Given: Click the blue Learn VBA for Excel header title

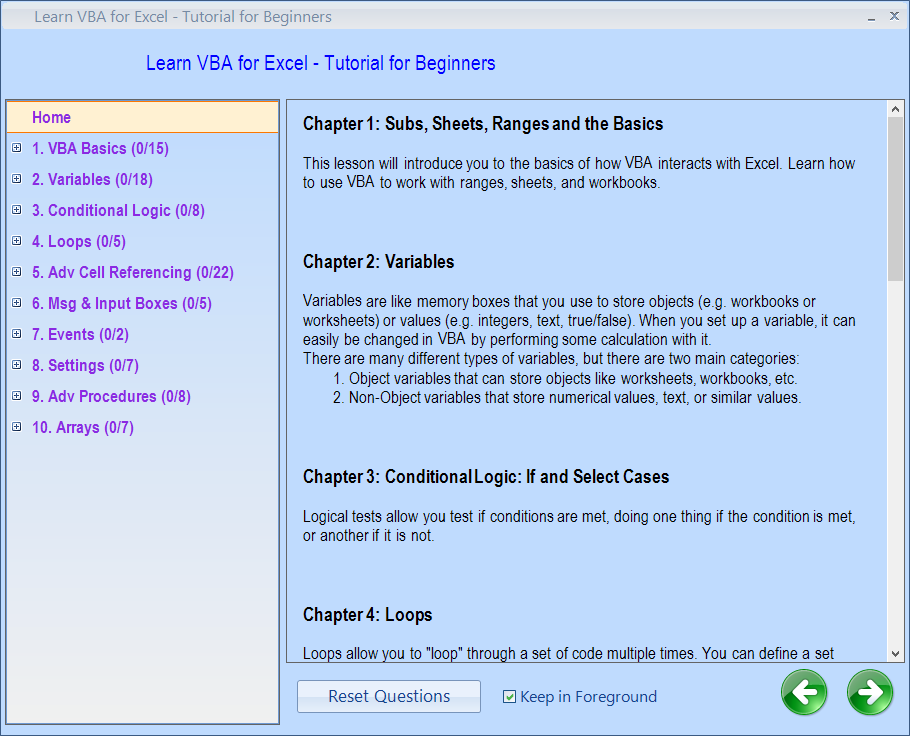Looking at the screenshot, I should click(320, 63).
